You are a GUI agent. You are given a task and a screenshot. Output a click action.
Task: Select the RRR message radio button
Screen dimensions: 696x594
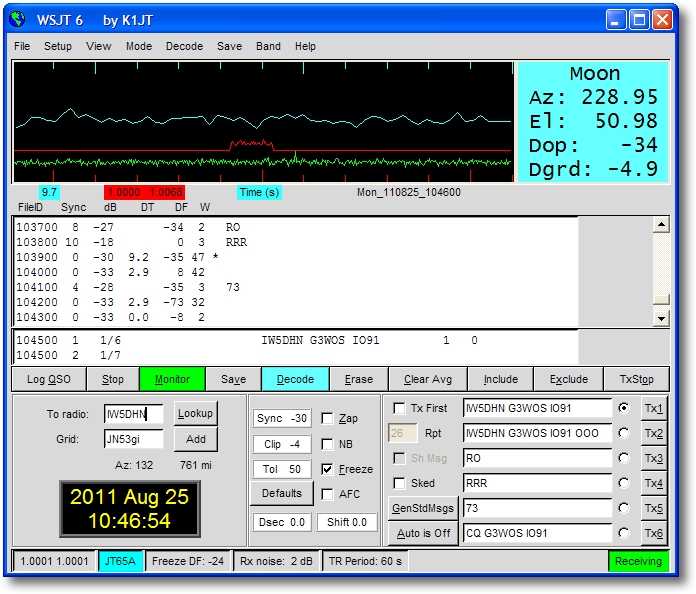624,483
